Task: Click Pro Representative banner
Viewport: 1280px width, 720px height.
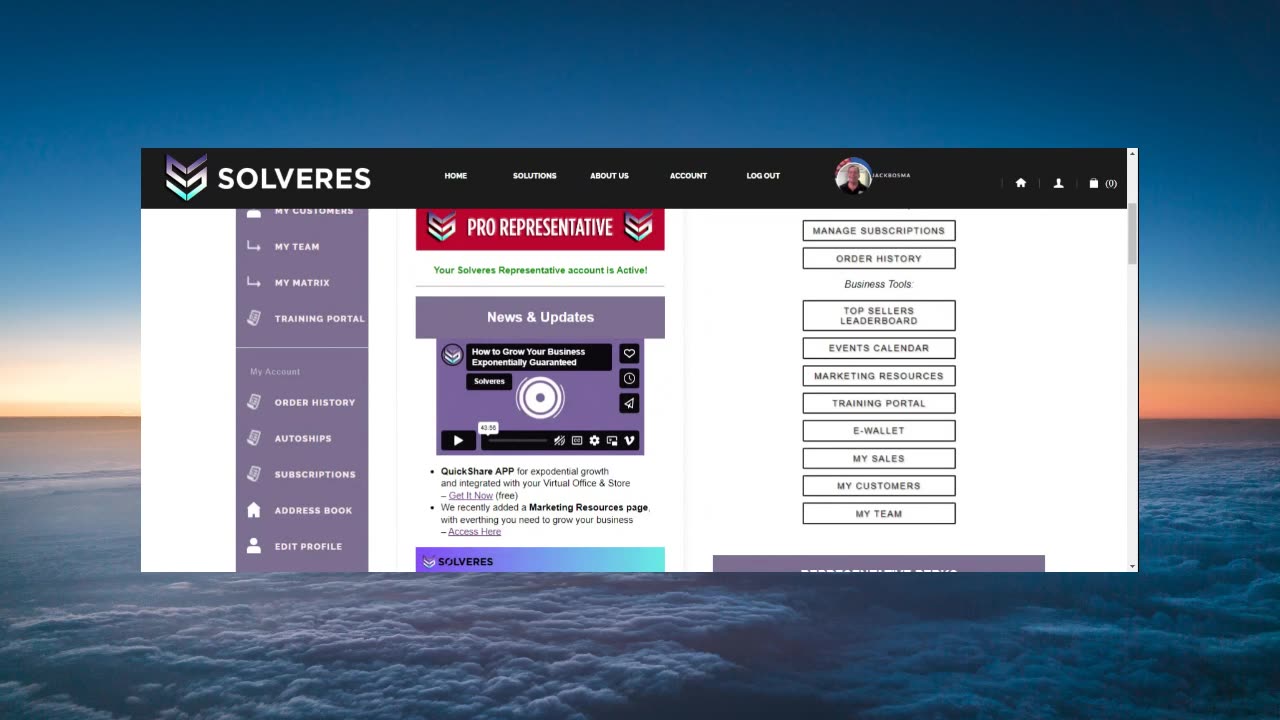Action: (540, 229)
